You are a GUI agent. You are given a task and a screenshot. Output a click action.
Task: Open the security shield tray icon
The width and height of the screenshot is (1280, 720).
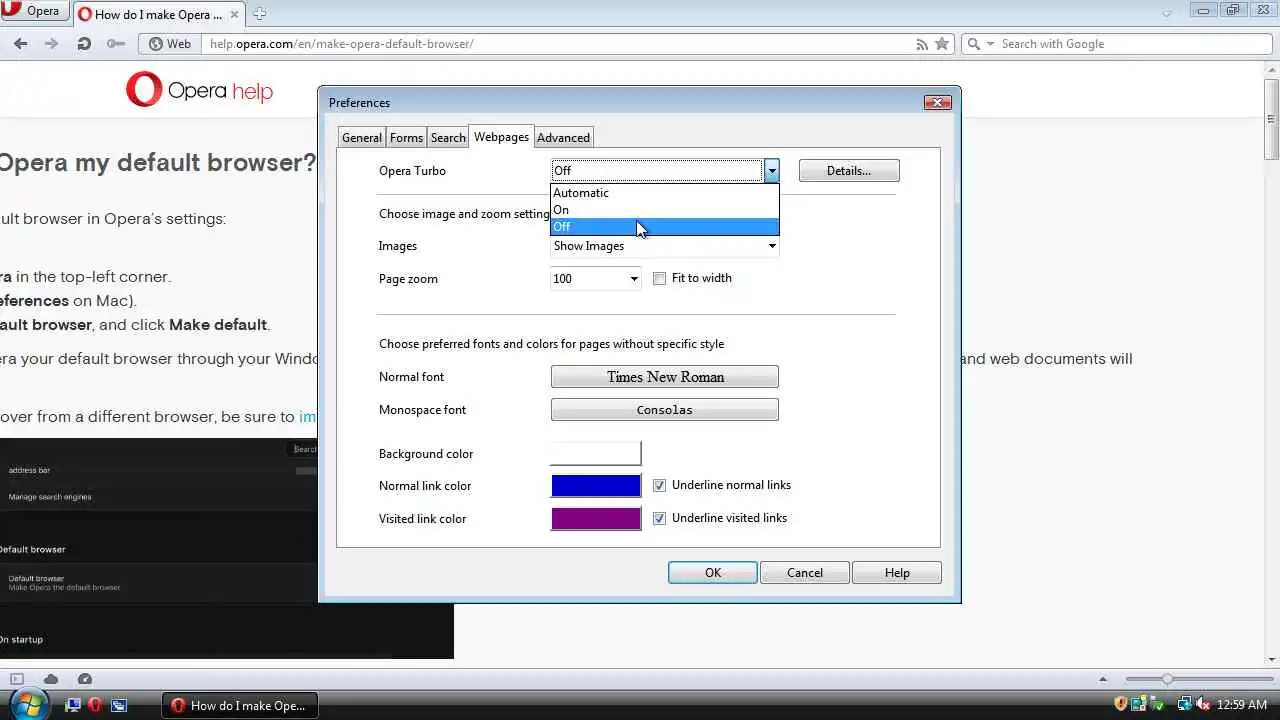coord(1121,705)
